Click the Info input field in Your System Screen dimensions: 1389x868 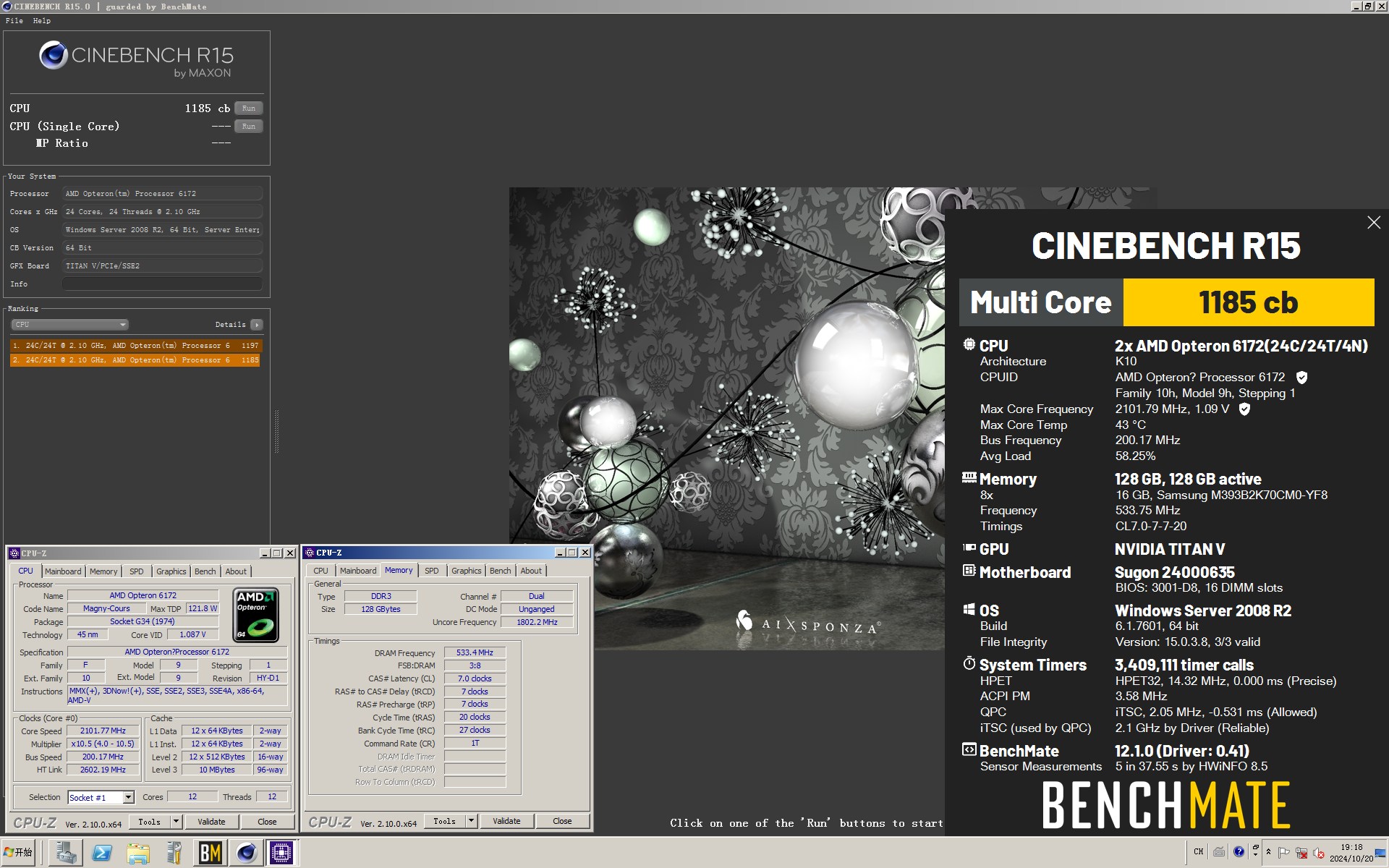(162, 284)
